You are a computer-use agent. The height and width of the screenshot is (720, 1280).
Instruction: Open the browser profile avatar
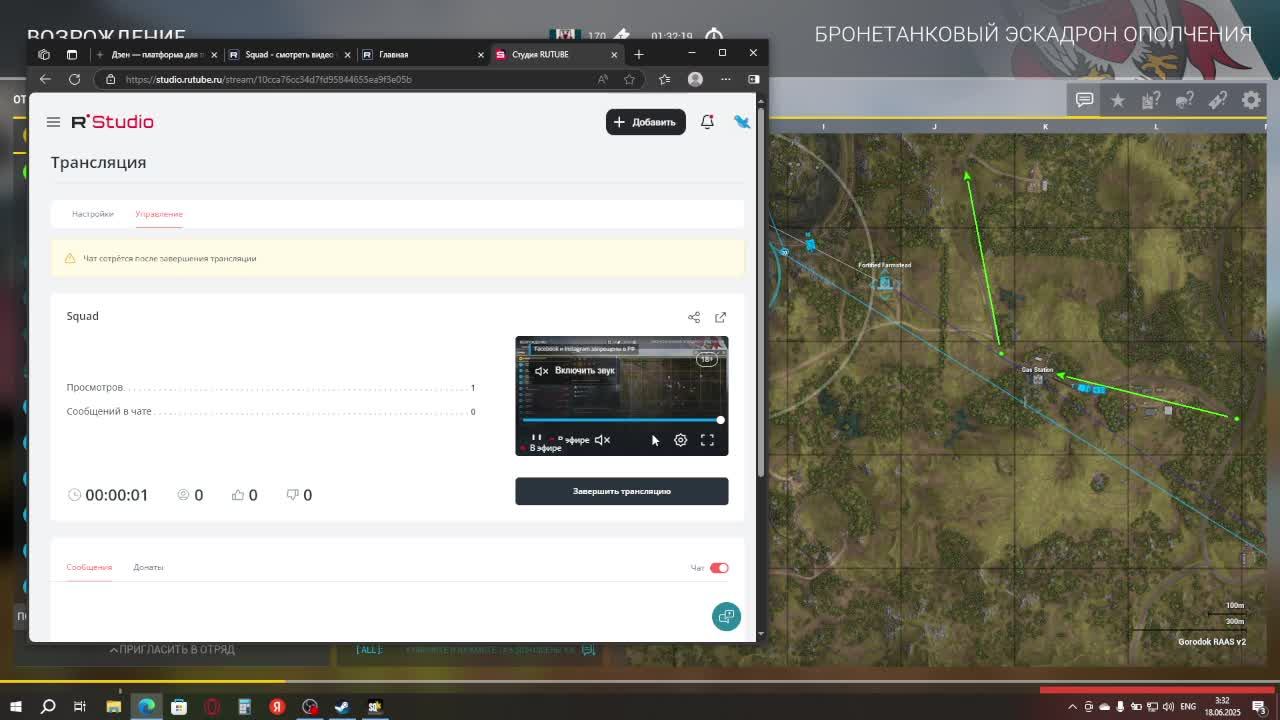click(x=695, y=79)
